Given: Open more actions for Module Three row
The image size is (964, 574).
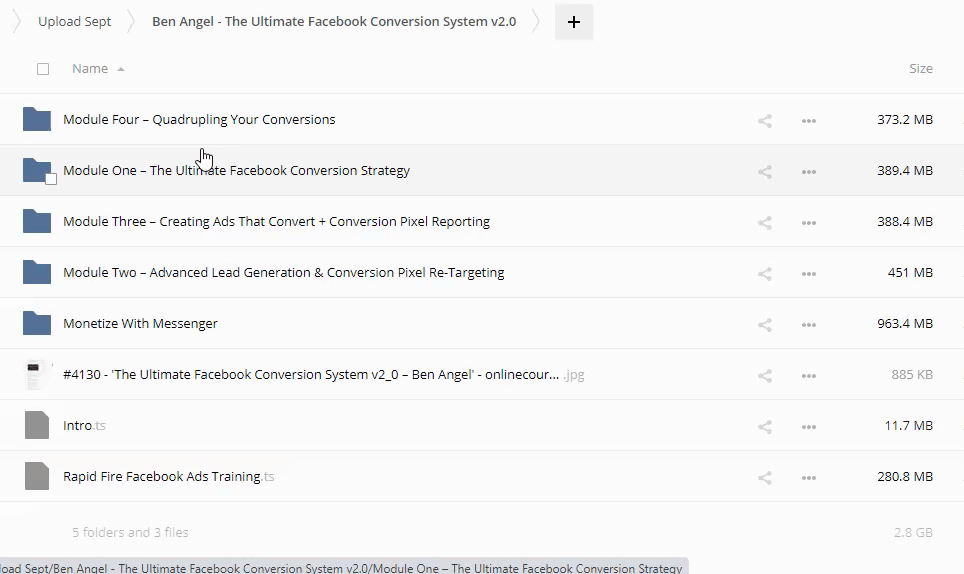Looking at the screenshot, I should (x=809, y=223).
